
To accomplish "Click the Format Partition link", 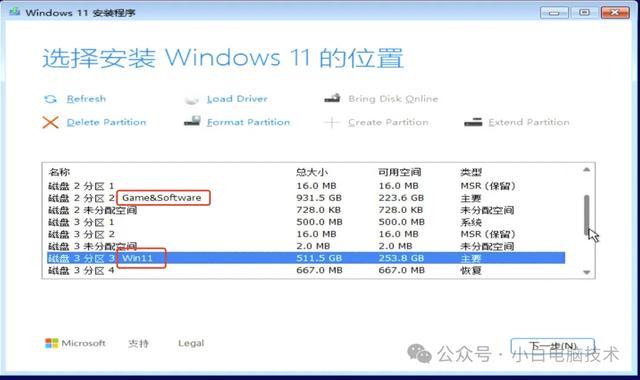I will click(248, 122).
